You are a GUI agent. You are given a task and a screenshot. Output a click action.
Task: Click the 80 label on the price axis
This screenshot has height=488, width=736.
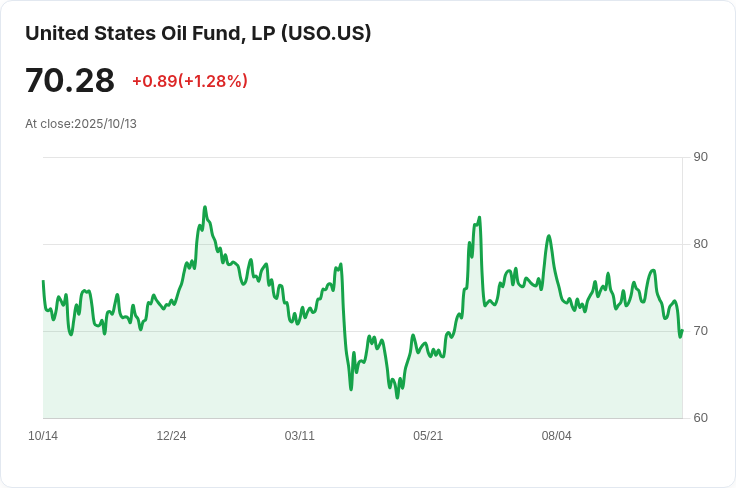[700, 244]
